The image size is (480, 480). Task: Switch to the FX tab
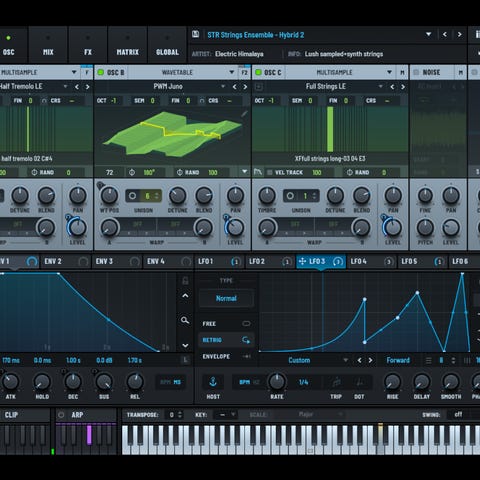[88, 46]
